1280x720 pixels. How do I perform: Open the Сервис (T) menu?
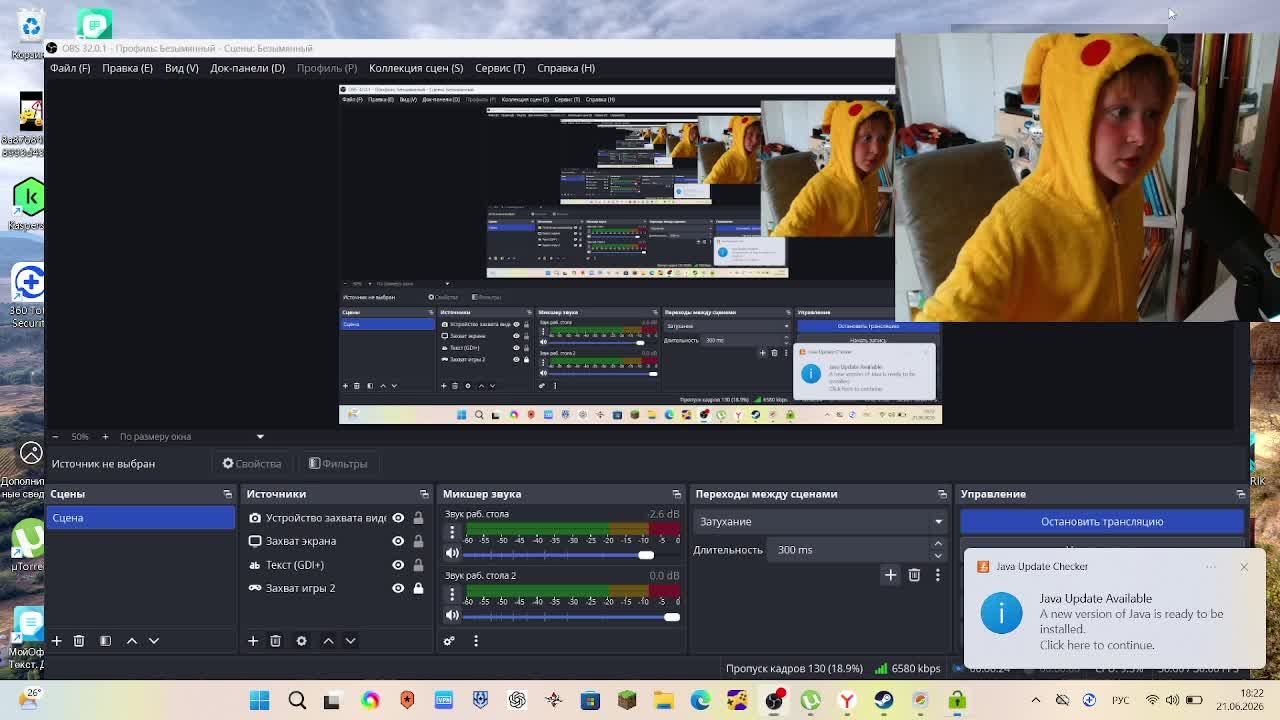[500, 68]
